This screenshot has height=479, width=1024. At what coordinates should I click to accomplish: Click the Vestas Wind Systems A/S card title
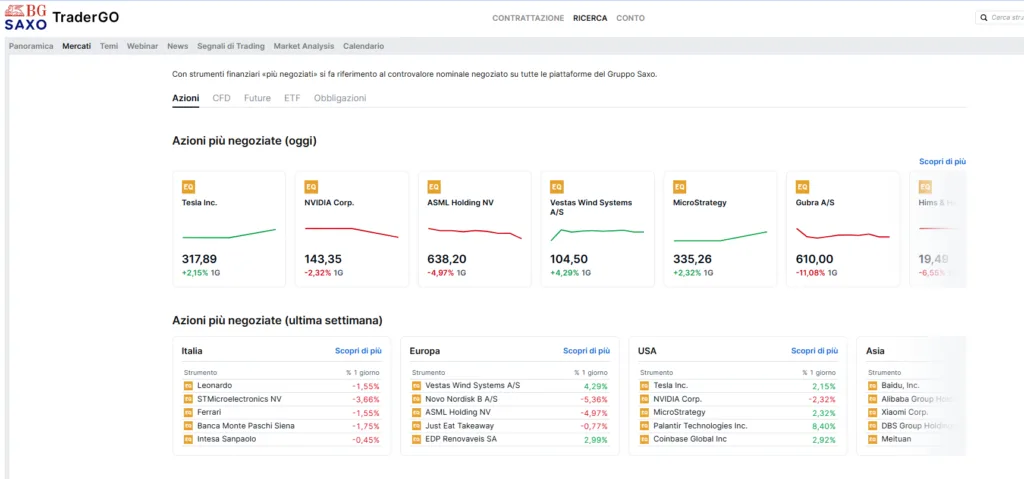[591, 207]
